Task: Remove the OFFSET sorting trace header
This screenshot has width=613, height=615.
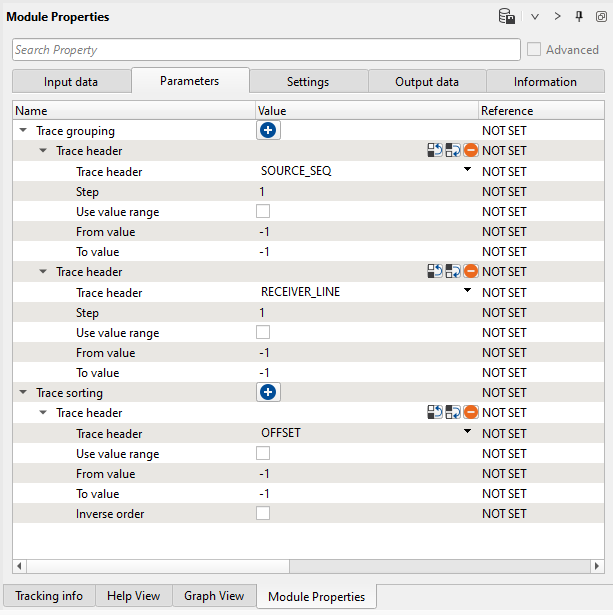Action: (x=470, y=413)
